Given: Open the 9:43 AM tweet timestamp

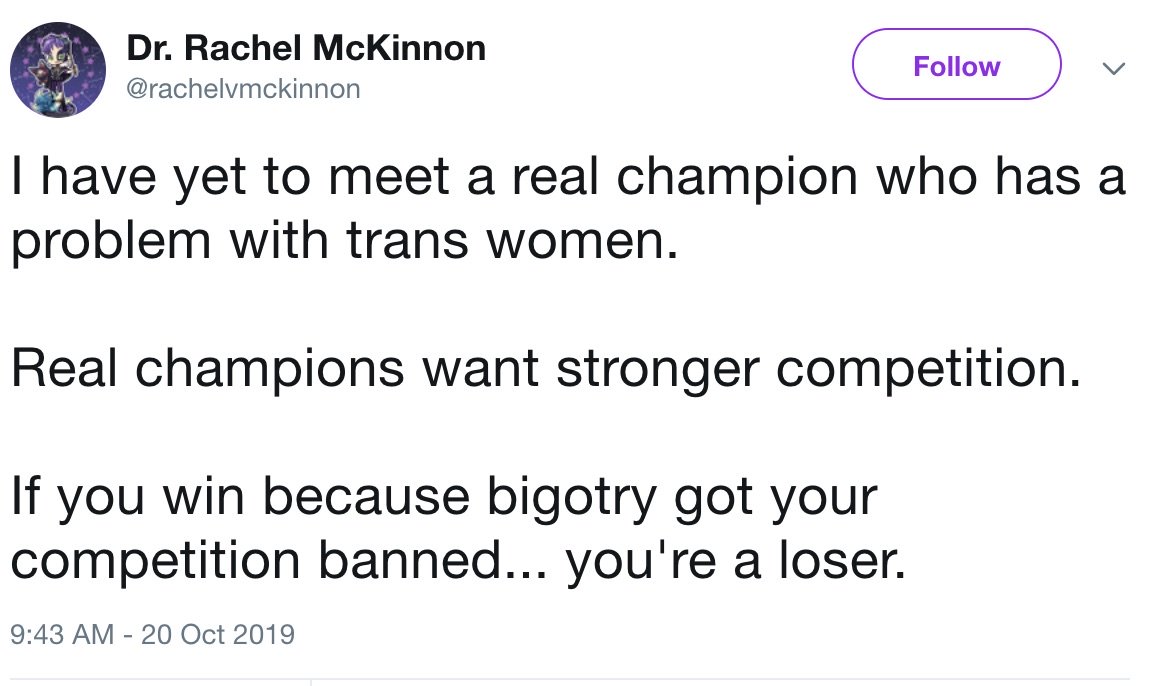Looking at the screenshot, I should (x=60, y=634).
